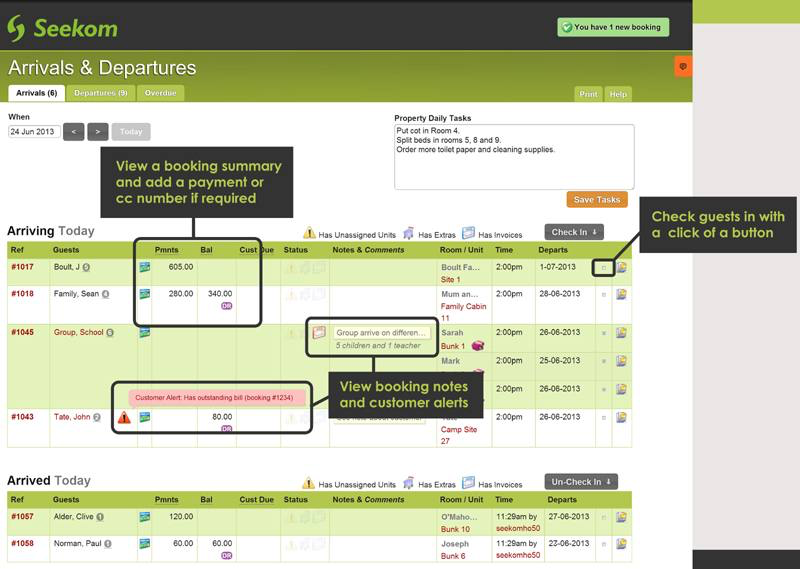Open the Tate, John guest link
The image size is (800, 569).
pos(72,417)
